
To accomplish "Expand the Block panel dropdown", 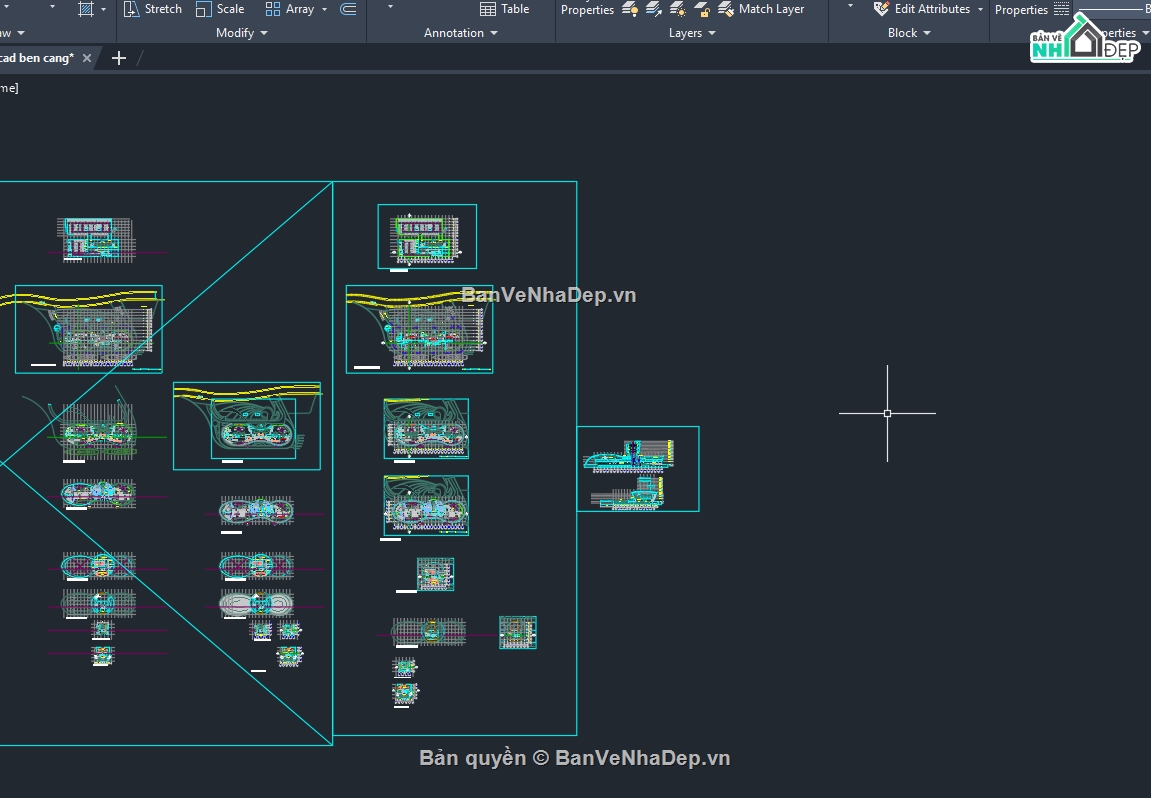I will pos(909,33).
